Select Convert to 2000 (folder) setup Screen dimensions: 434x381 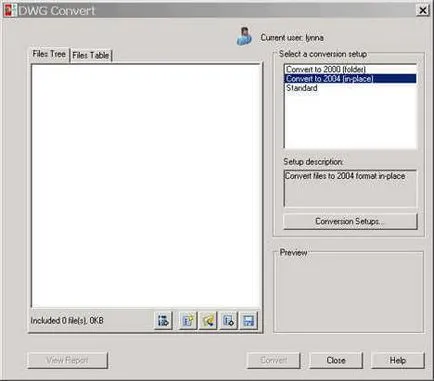coord(350,69)
